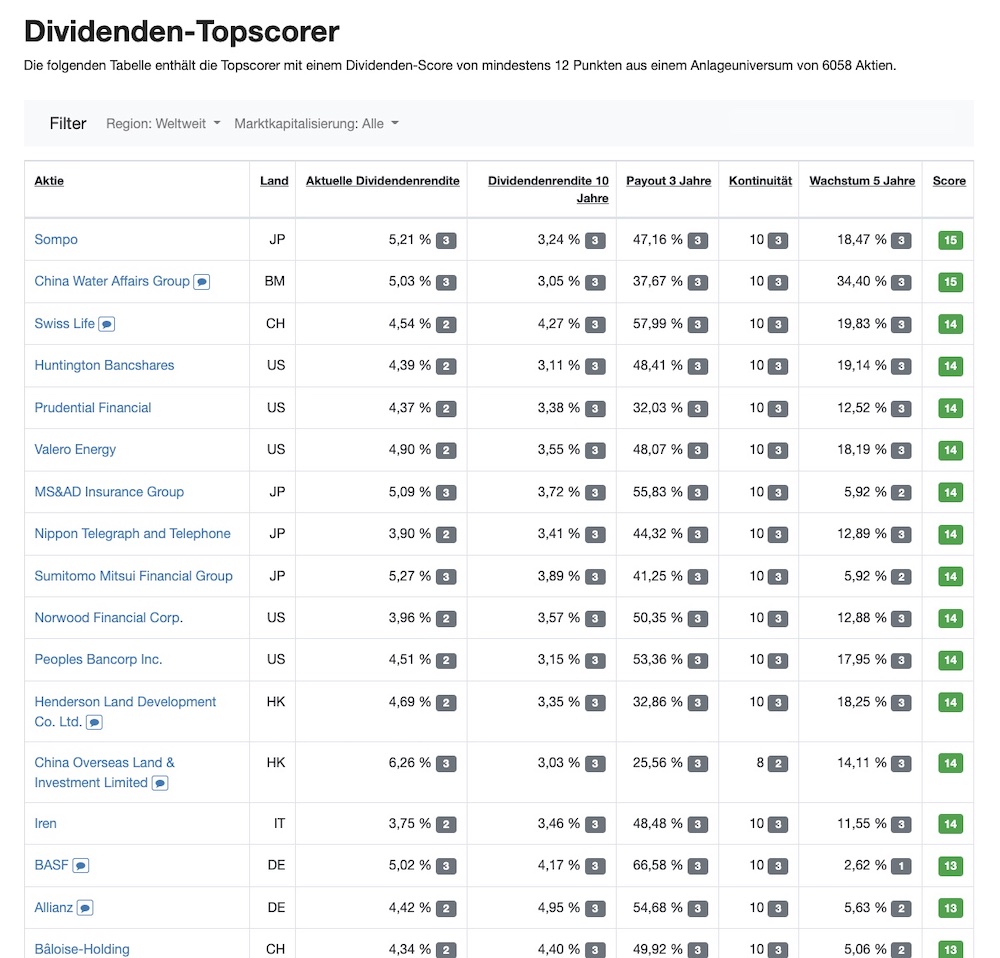Open the Region: Weltweit filter dropdown

(163, 124)
